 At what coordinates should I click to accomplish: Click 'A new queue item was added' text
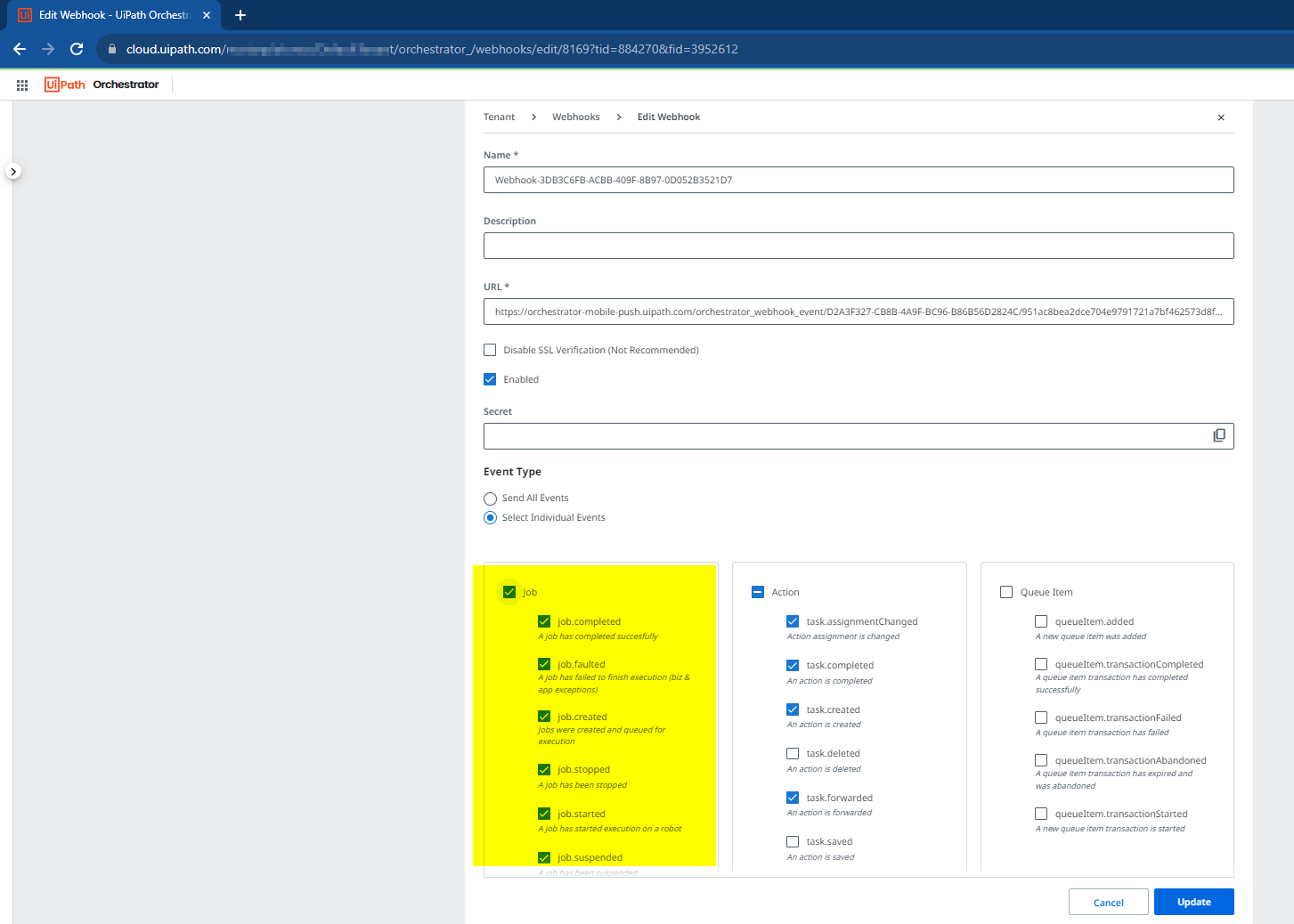pyautogui.click(x=1091, y=636)
